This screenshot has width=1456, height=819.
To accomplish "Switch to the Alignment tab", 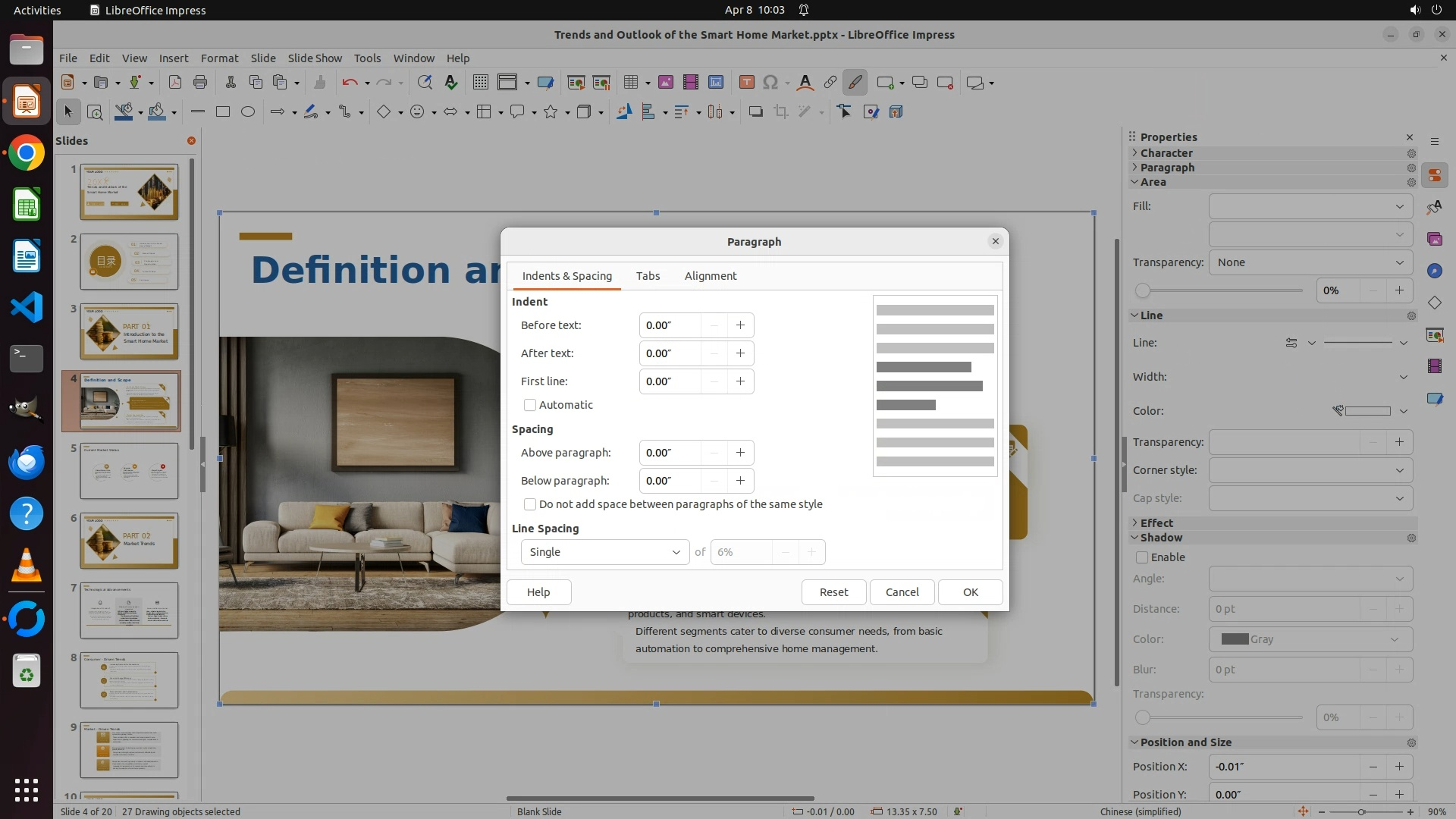I will (x=710, y=276).
